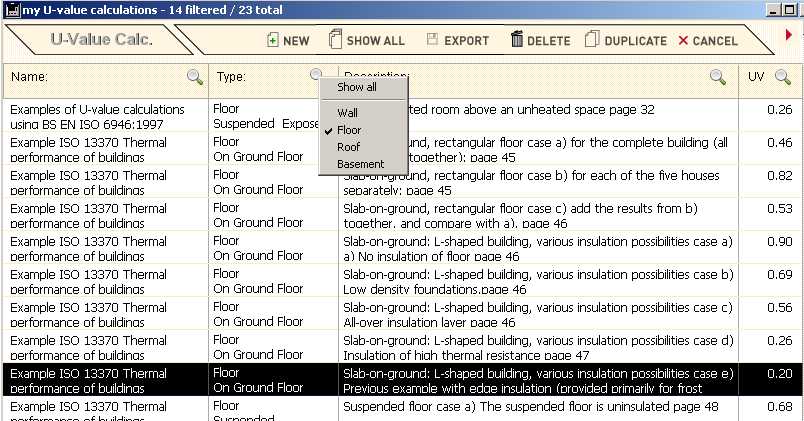804x421 pixels.
Task: Select row with UV value 0.46
Action: 402,149
